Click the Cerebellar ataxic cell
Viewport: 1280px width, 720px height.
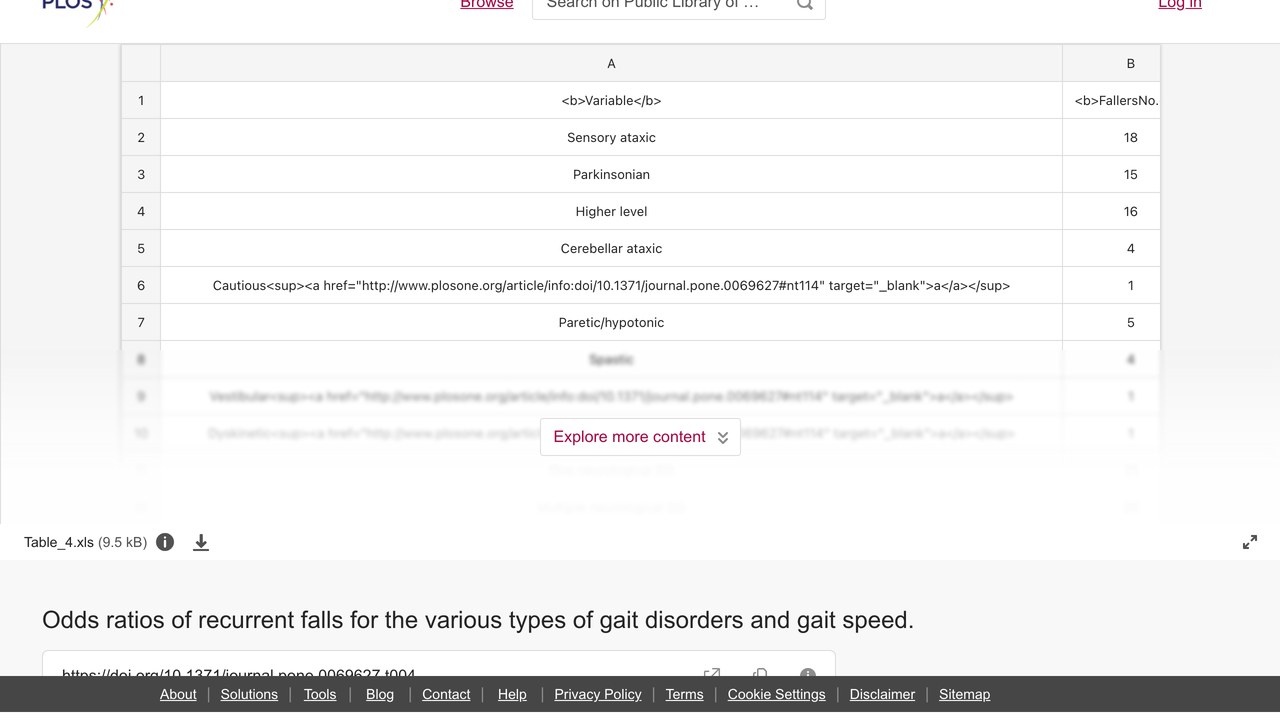point(611,248)
